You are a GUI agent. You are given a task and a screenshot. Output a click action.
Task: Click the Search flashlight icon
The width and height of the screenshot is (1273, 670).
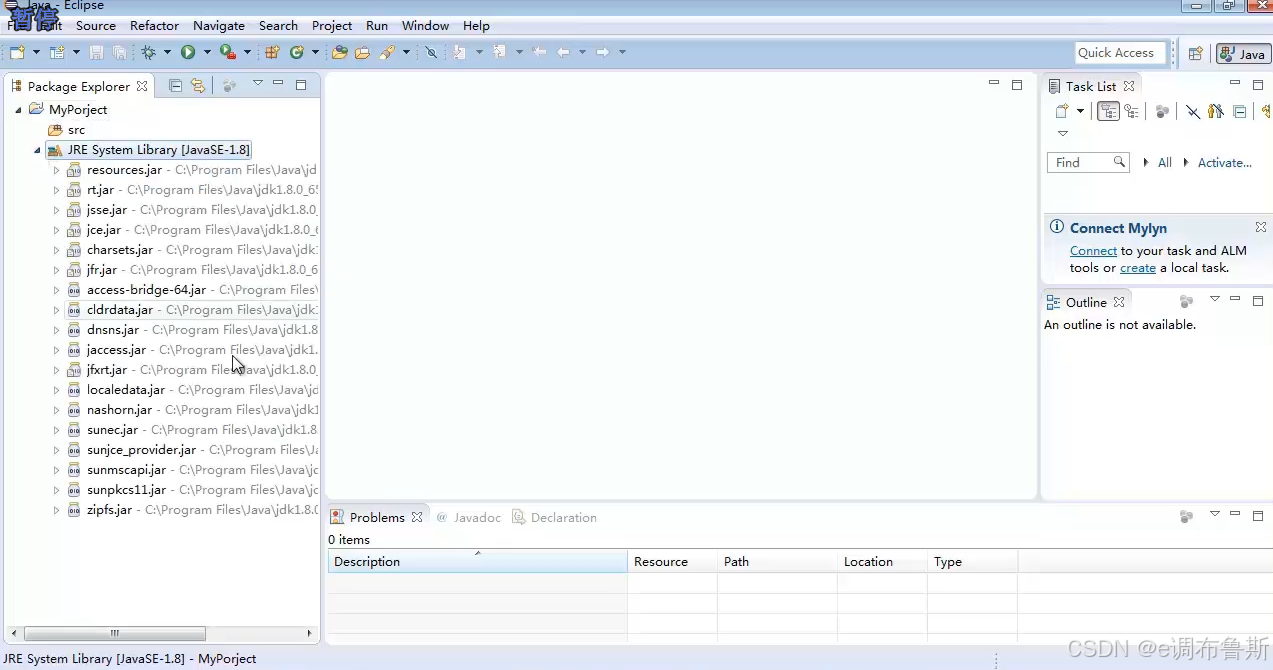point(387,52)
